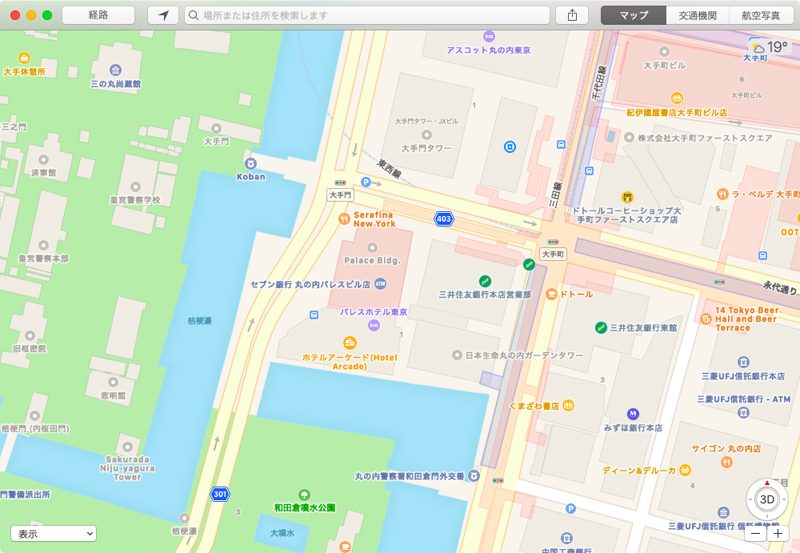This screenshot has height=553, width=800.
Task: Select the 大手町ビル marker
Action: coord(664,52)
